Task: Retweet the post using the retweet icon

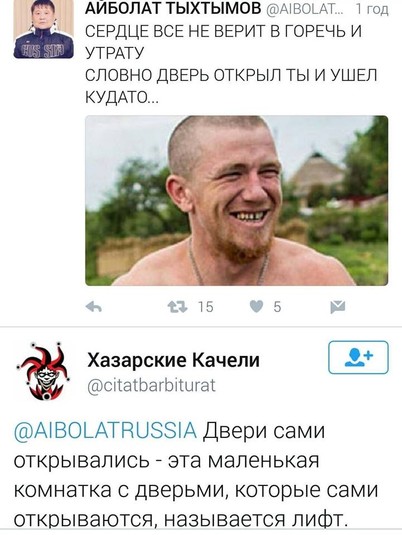Action: tap(177, 307)
